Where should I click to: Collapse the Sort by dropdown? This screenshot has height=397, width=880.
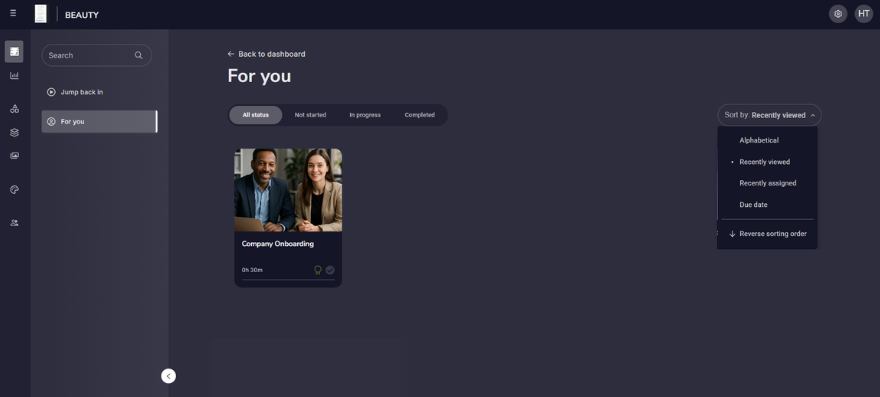pos(769,115)
